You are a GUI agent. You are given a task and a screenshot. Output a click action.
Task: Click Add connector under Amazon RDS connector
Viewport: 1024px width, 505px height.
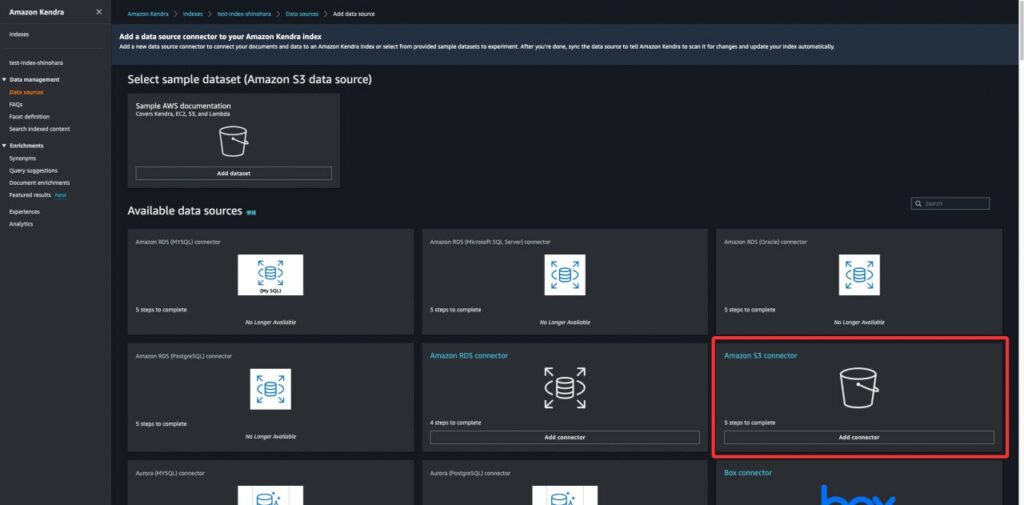pyautogui.click(x=564, y=437)
